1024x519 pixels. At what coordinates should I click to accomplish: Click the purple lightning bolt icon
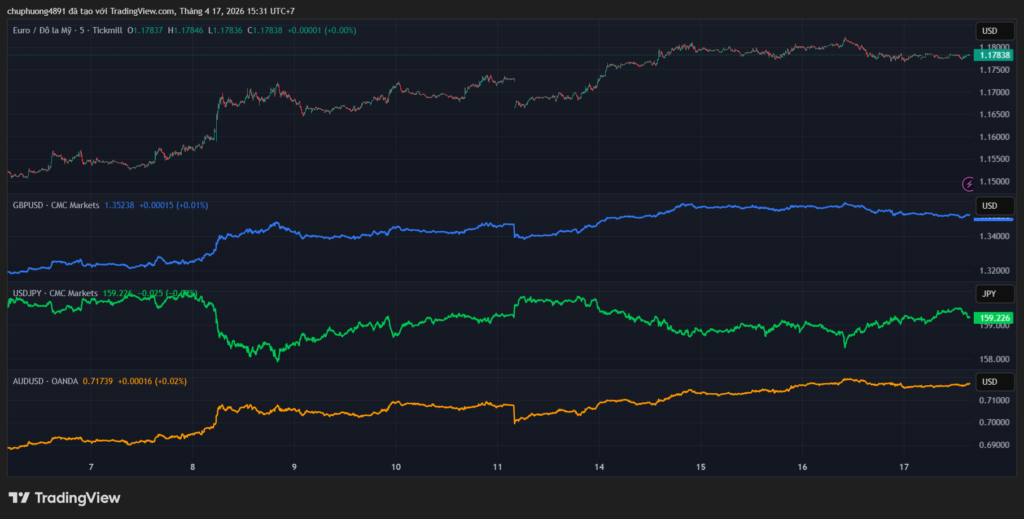[968, 184]
